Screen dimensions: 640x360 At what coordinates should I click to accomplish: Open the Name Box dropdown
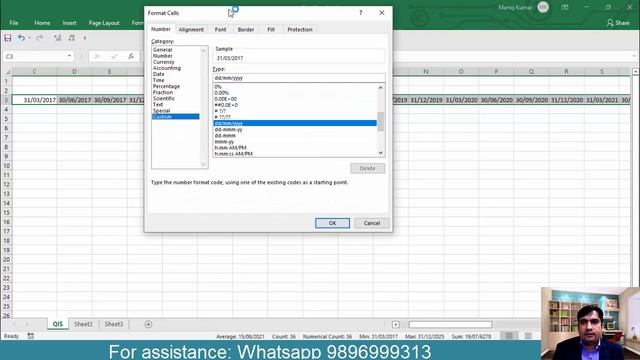coord(69,56)
